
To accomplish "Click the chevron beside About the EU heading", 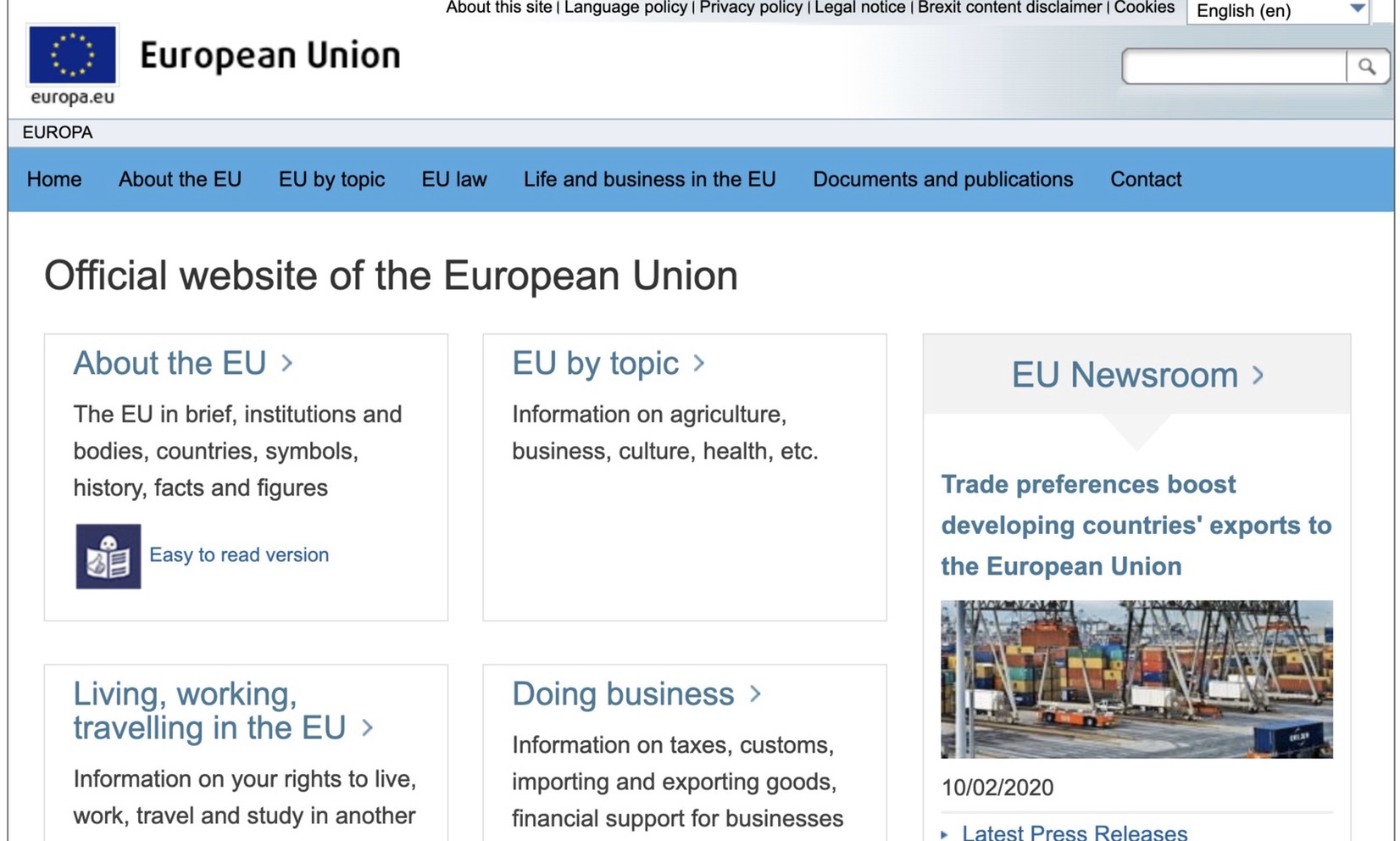I will (287, 364).
